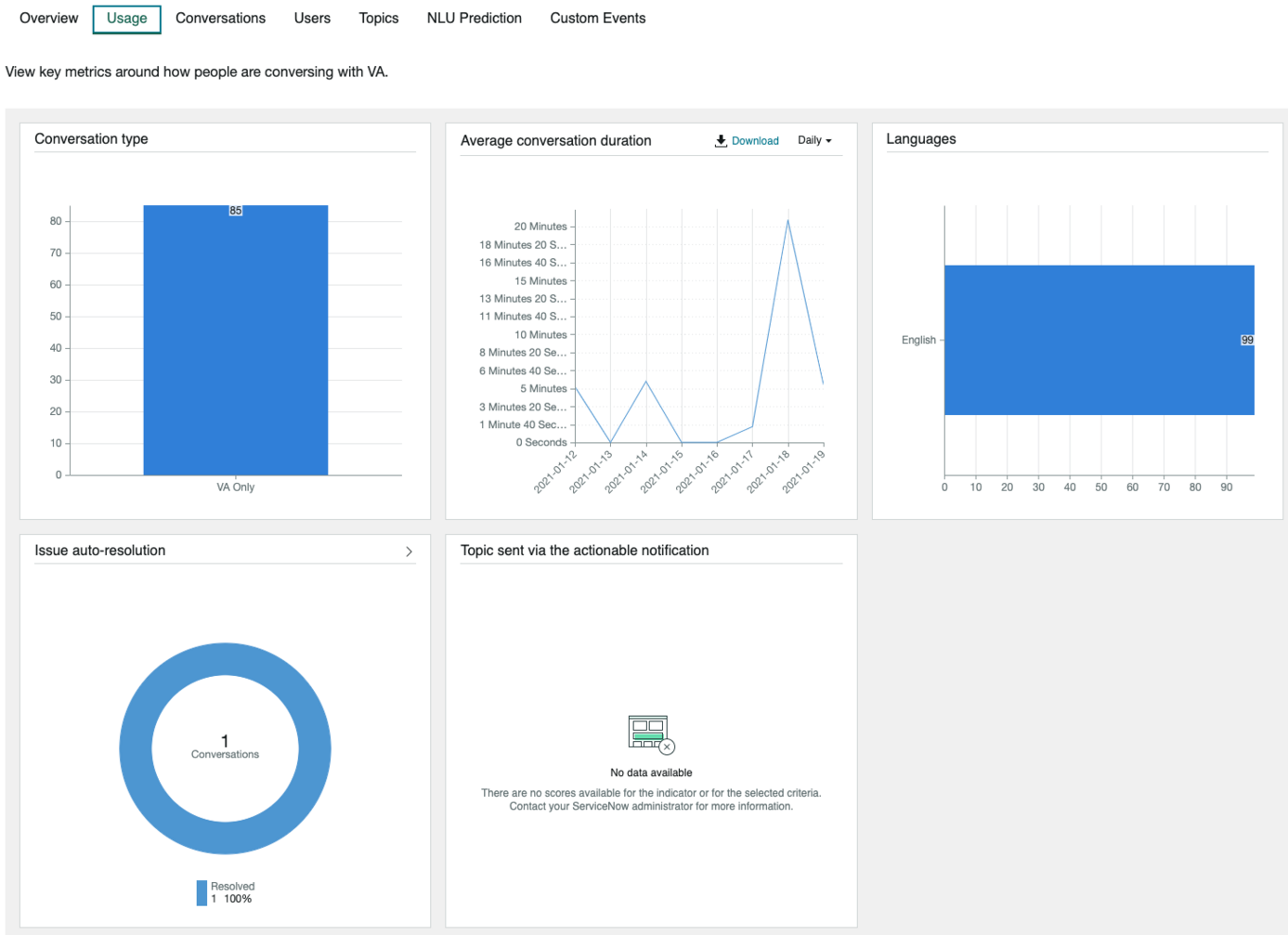Click the 0 Seconds axis label
Image resolution: width=1288 pixels, height=935 pixels.
(541, 443)
